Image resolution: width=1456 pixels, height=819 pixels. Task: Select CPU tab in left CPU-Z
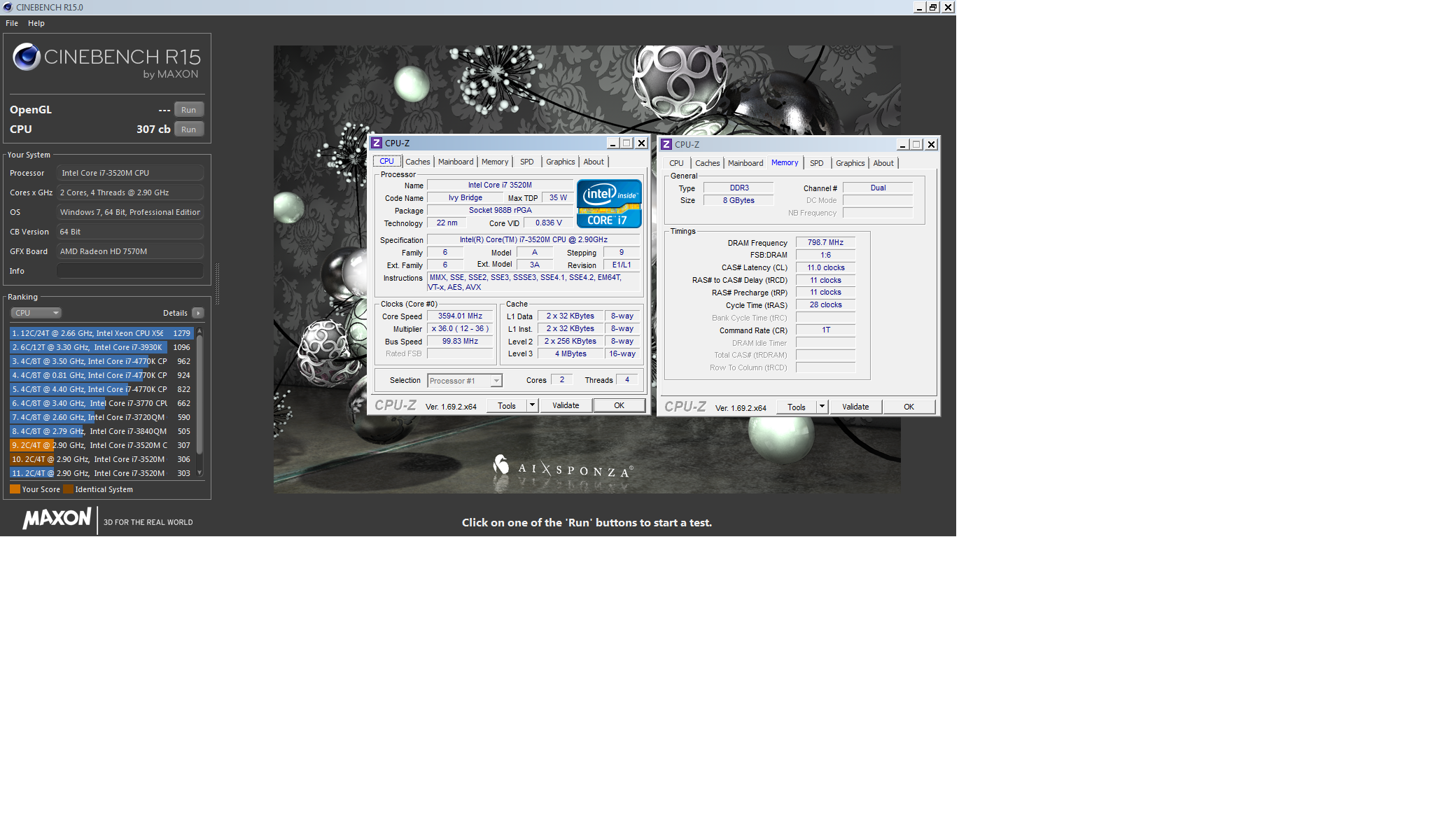386,161
